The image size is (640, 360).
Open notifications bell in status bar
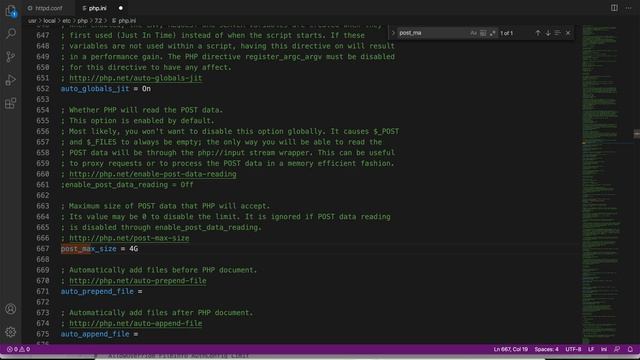[630, 349]
